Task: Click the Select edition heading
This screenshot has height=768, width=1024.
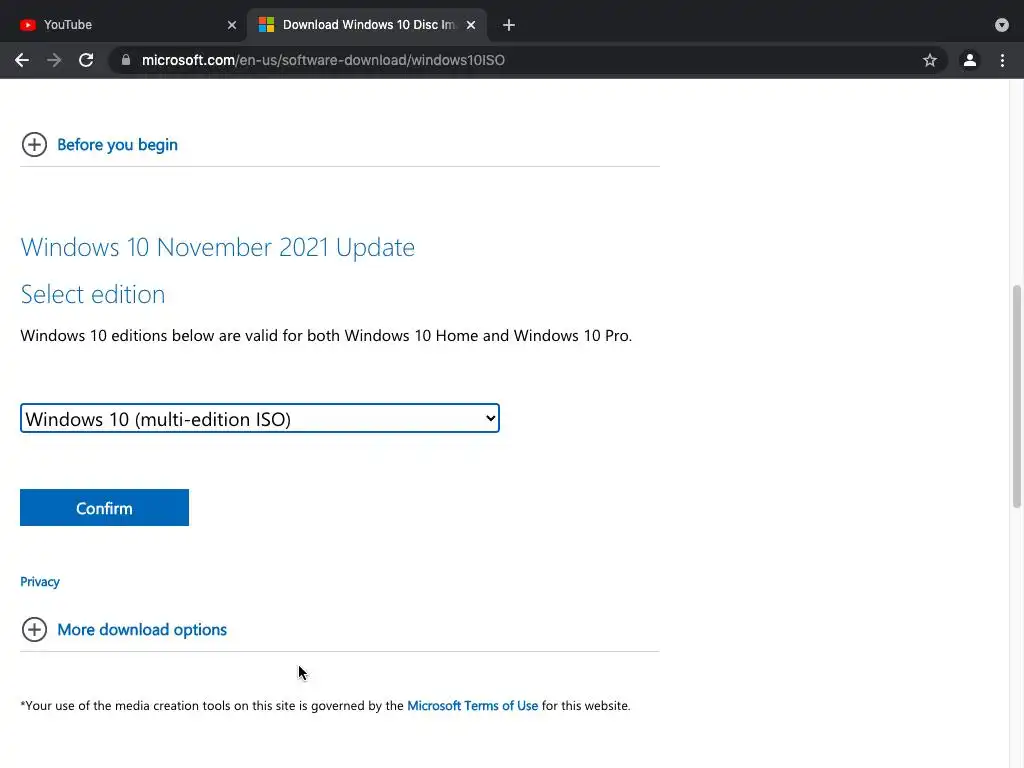Action: pyautogui.click(x=93, y=295)
